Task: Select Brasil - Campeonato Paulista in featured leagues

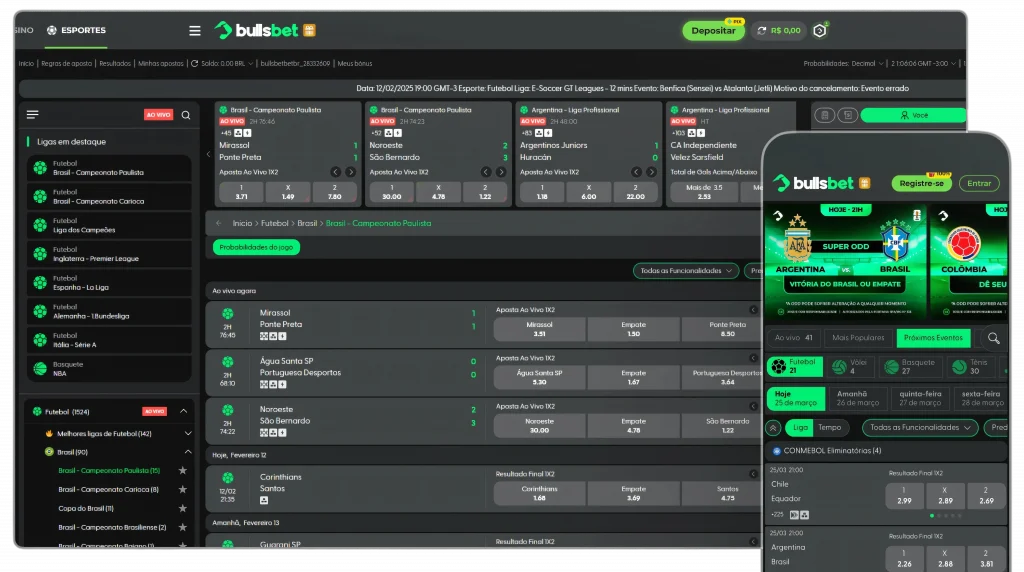Action: point(109,168)
